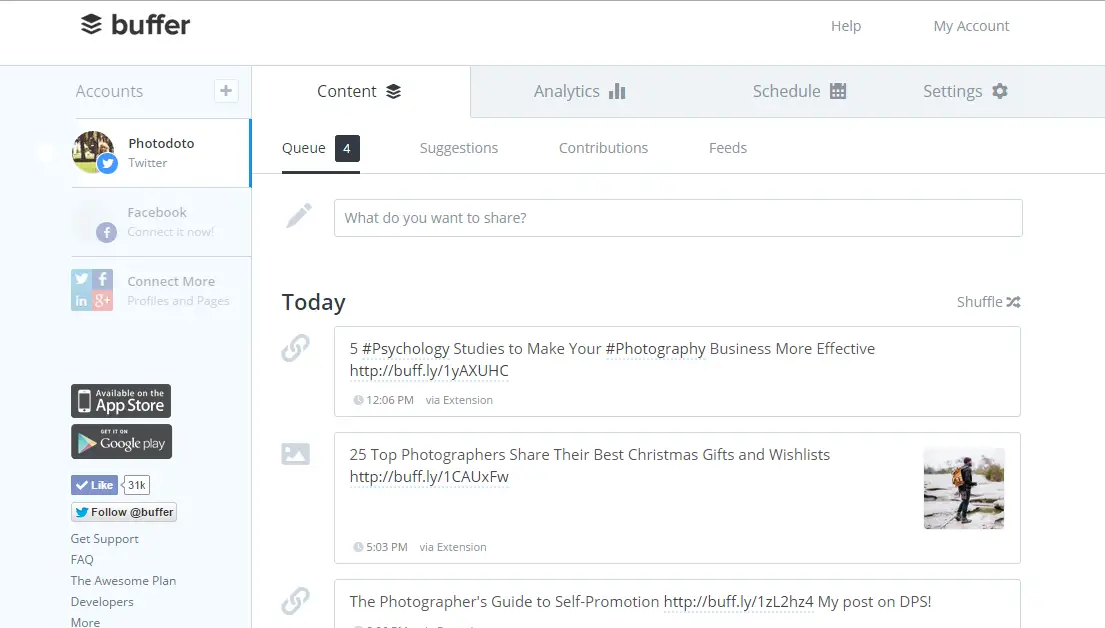The width and height of the screenshot is (1105, 628).
Task: Click the #Photography hashtag
Action: click(655, 349)
